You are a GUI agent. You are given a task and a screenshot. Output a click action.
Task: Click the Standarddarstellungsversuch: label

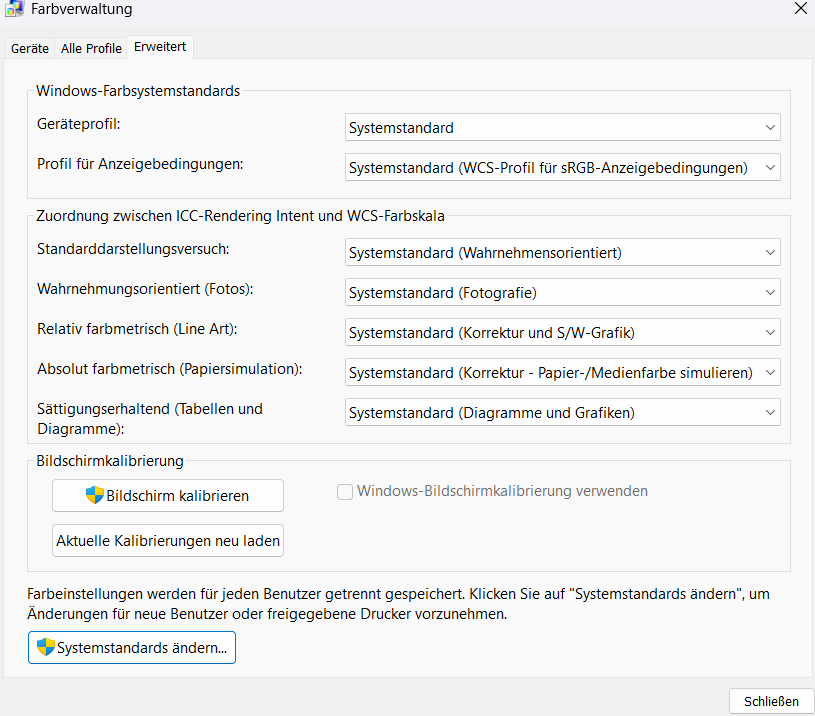point(133,249)
